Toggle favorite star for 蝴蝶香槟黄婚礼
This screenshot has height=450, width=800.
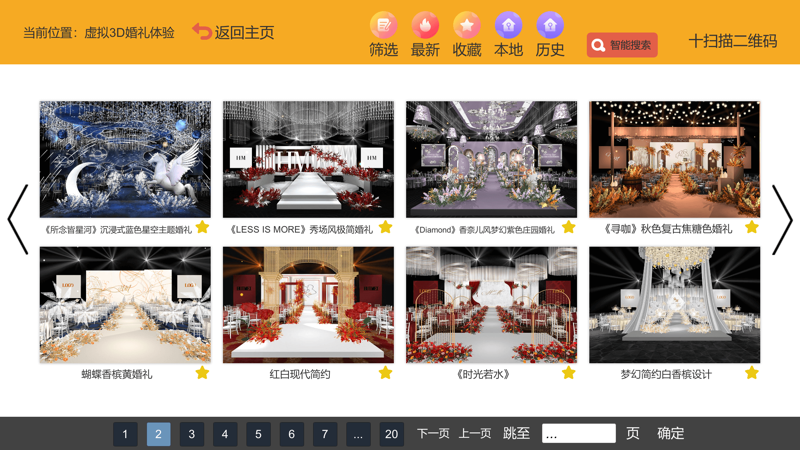(202, 373)
